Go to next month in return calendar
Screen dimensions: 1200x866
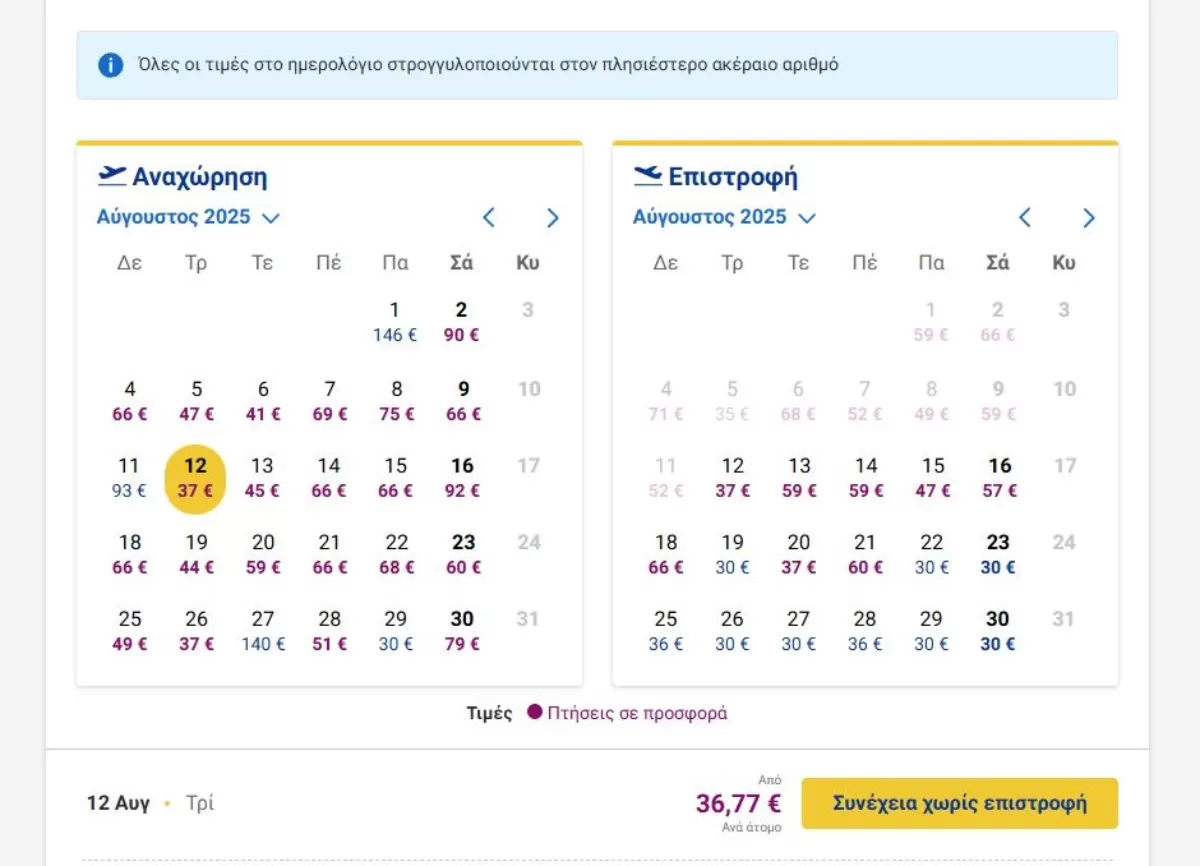coord(1089,217)
